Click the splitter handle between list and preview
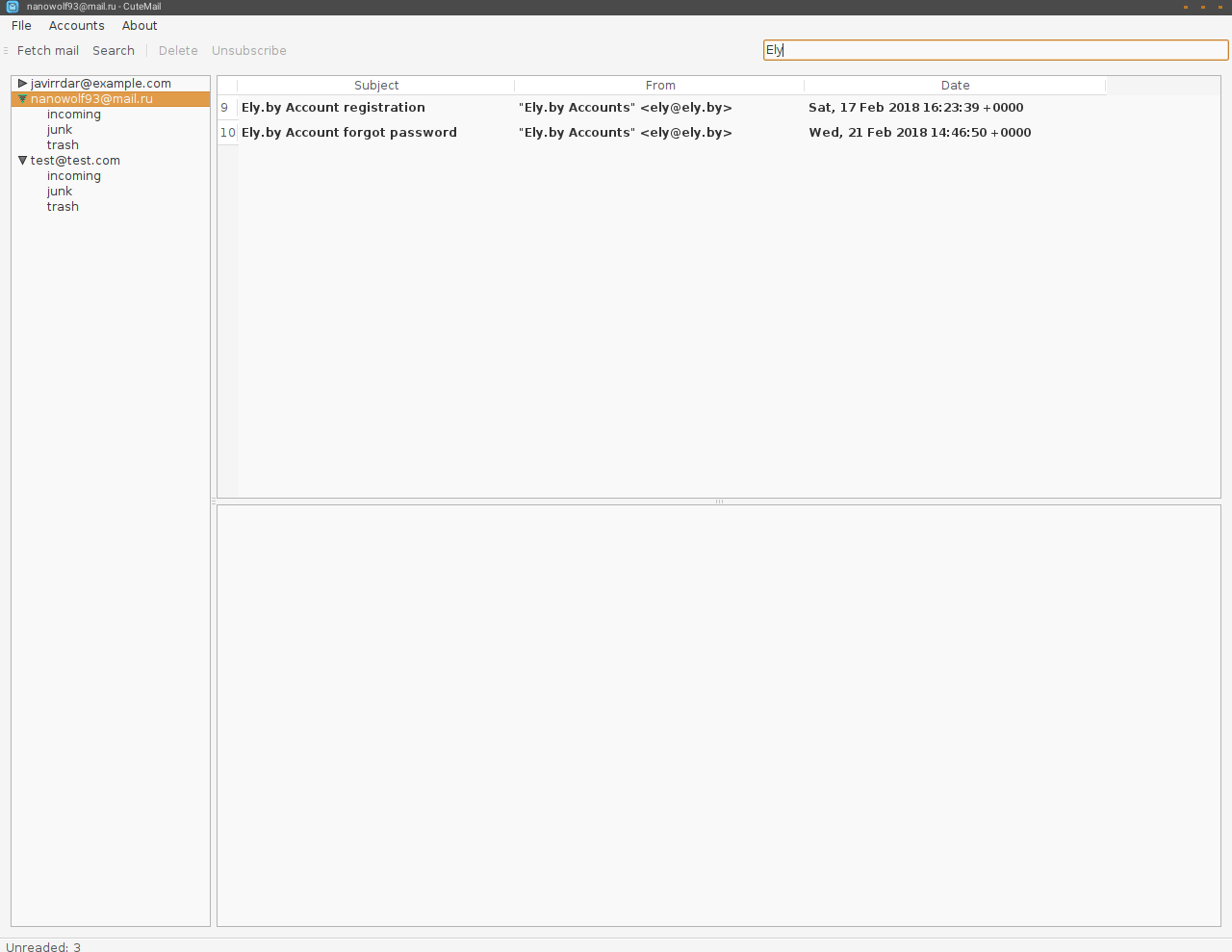This screenshot has width=1232, height=952. click(x=719, y=502)
